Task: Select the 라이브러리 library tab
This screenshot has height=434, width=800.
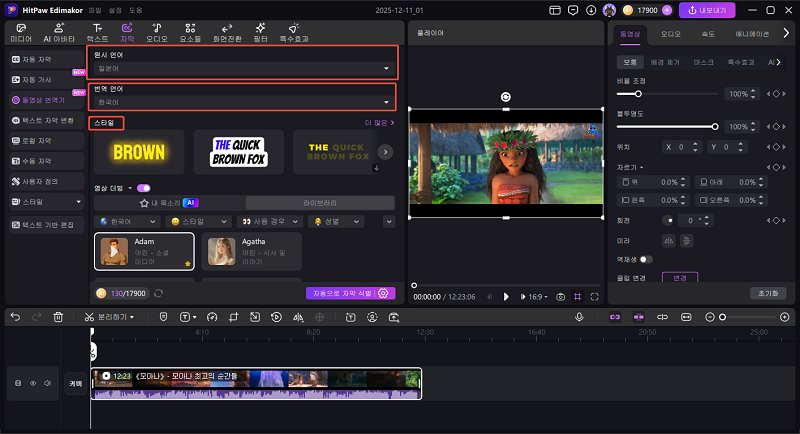Action: click(320, 203)
